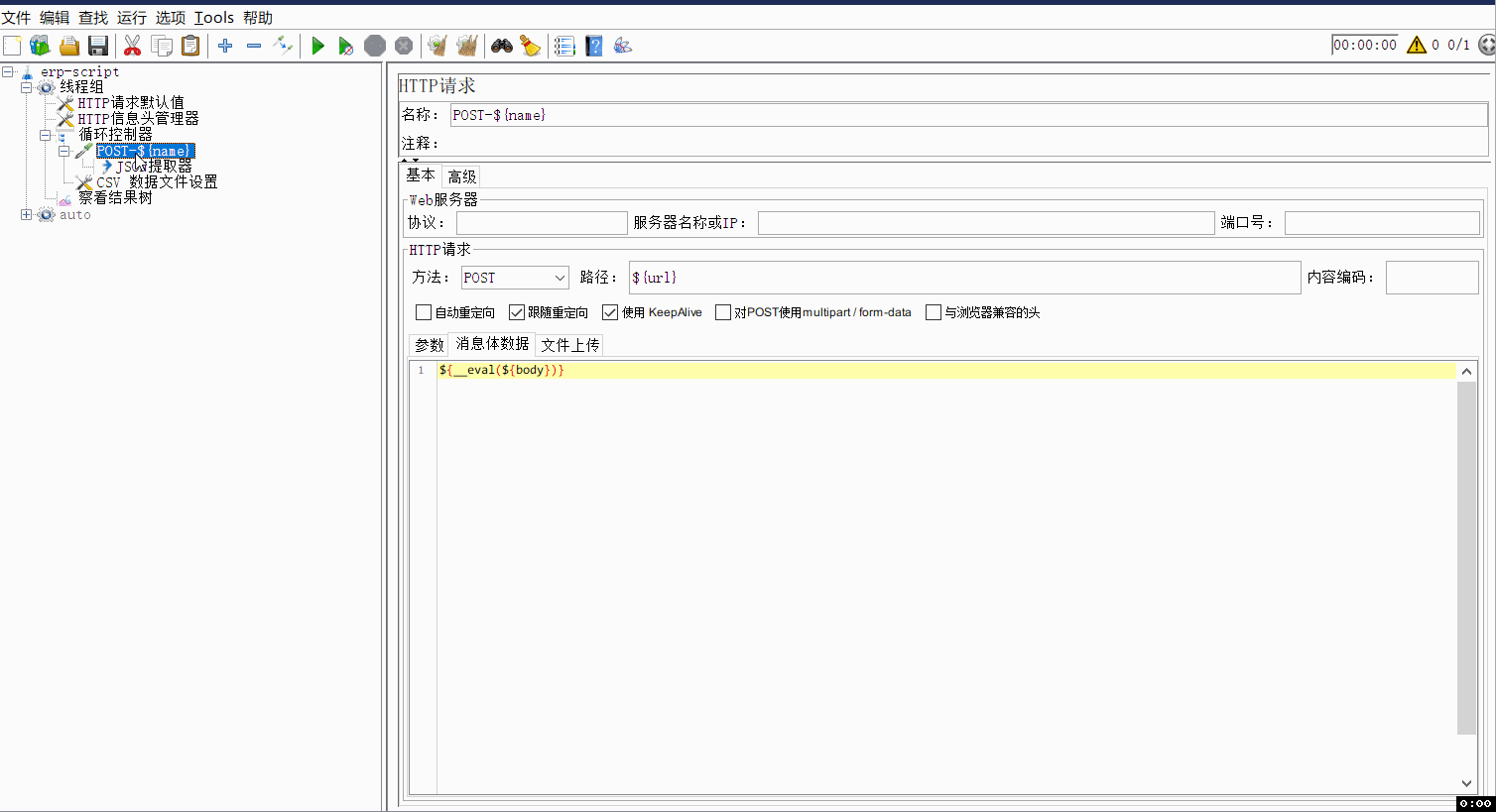The image size is (1496, 812).
Task: Switch to the 文件上传 tab
Action: (x=570, y=345)
